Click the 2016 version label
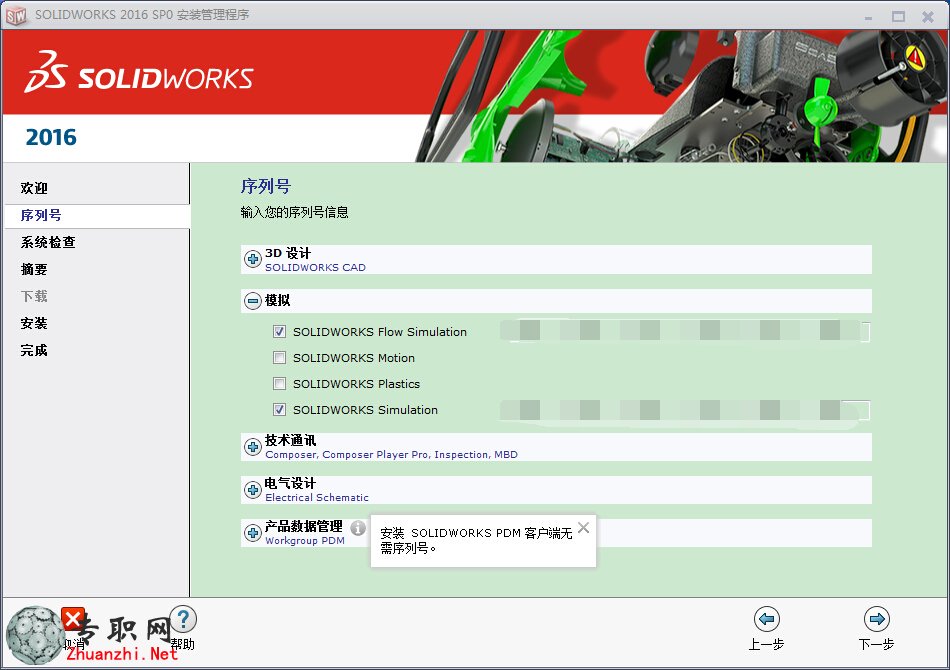The height and width of the screenshot is (670, 950). [51, 138]
